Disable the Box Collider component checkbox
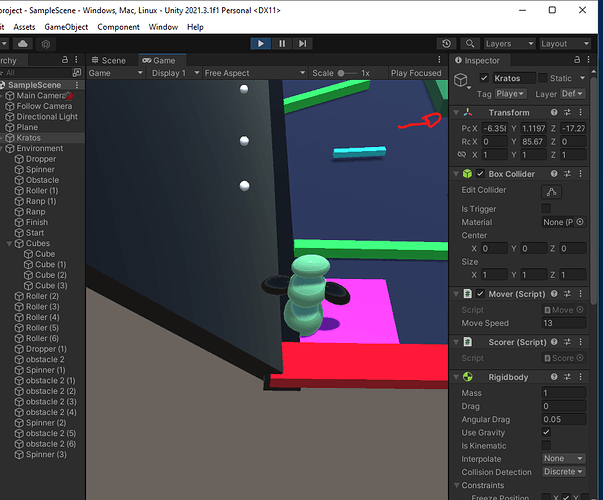Viewport: 603px width, 500px height. pos(480,174)
